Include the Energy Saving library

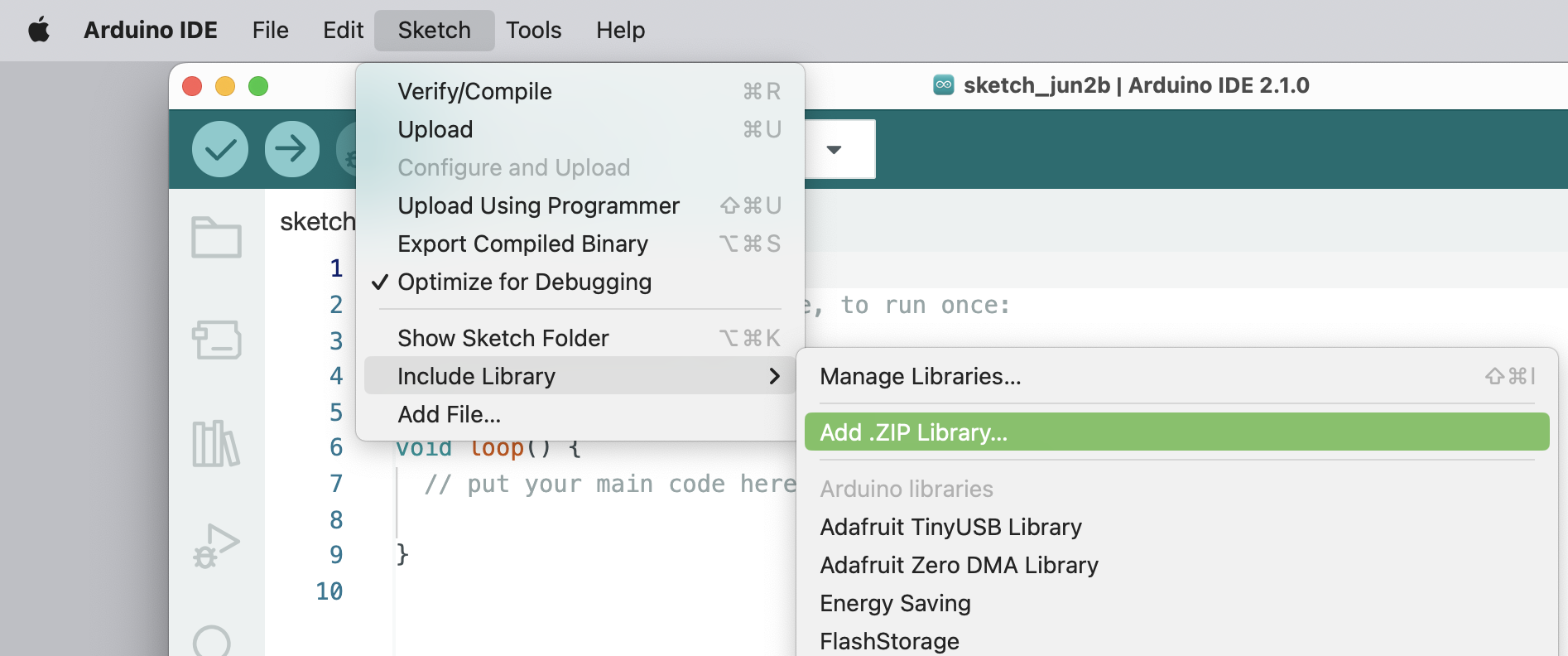pyautogui.click(x=1176, y=603)
